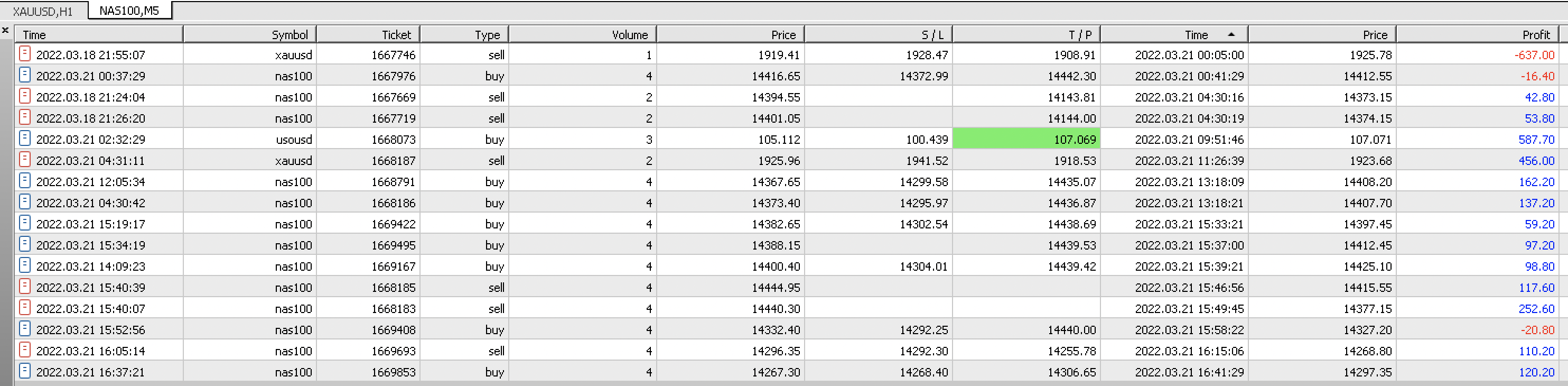Click the Type column header
The image size is (1568, 386).
[487, 35]
